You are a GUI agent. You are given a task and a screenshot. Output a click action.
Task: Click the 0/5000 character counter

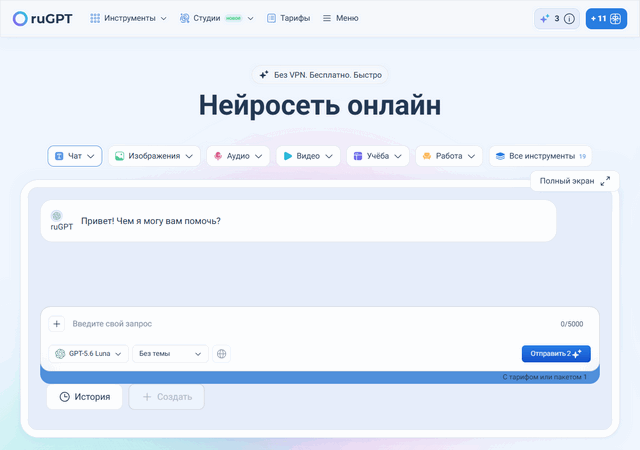[x=571, y=324]
